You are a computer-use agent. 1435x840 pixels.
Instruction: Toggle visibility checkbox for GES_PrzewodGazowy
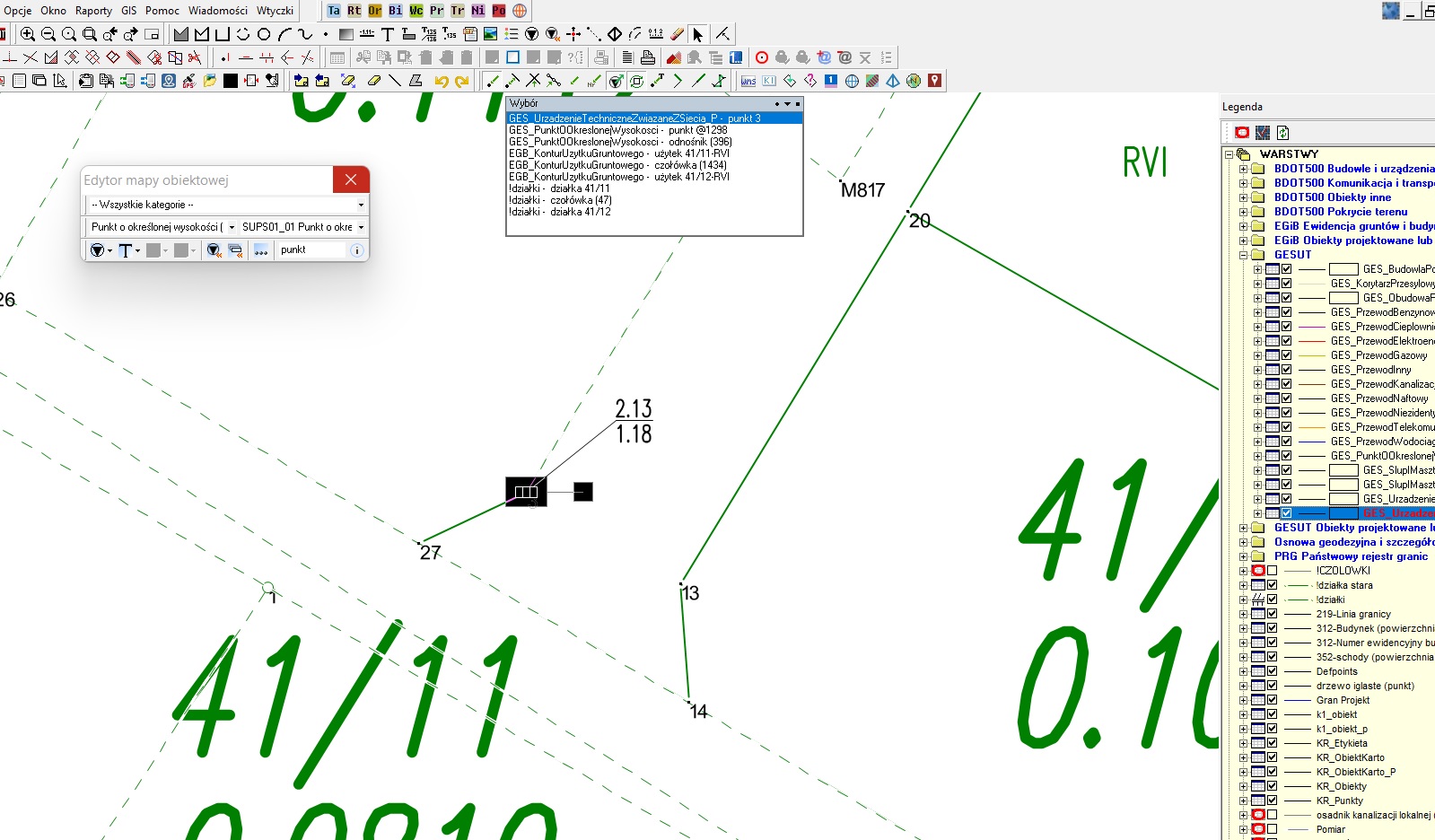(x=1287, y=355)
